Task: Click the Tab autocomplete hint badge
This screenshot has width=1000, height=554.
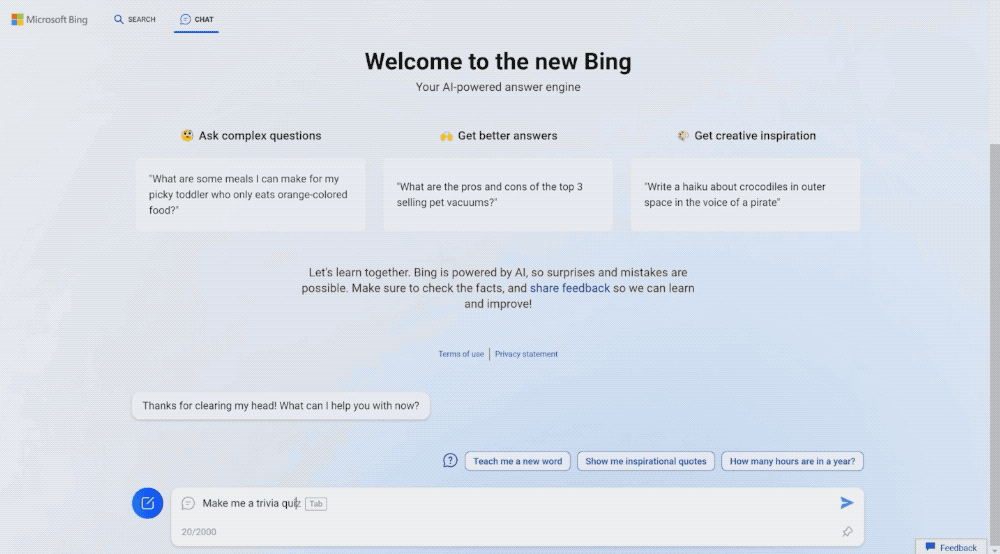Action: [x=316, y=504]
